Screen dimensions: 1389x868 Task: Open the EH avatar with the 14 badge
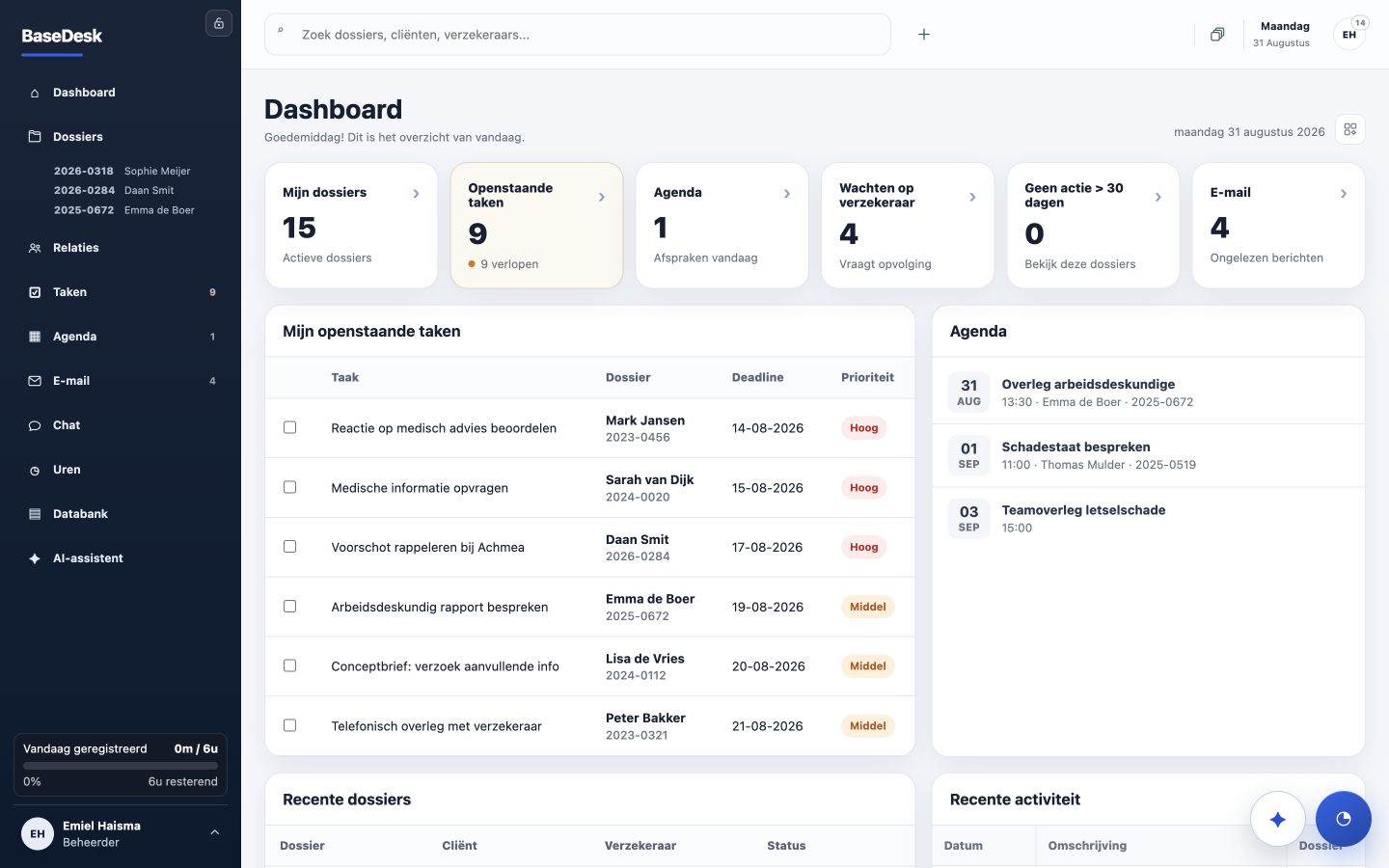click(1349, 34)
